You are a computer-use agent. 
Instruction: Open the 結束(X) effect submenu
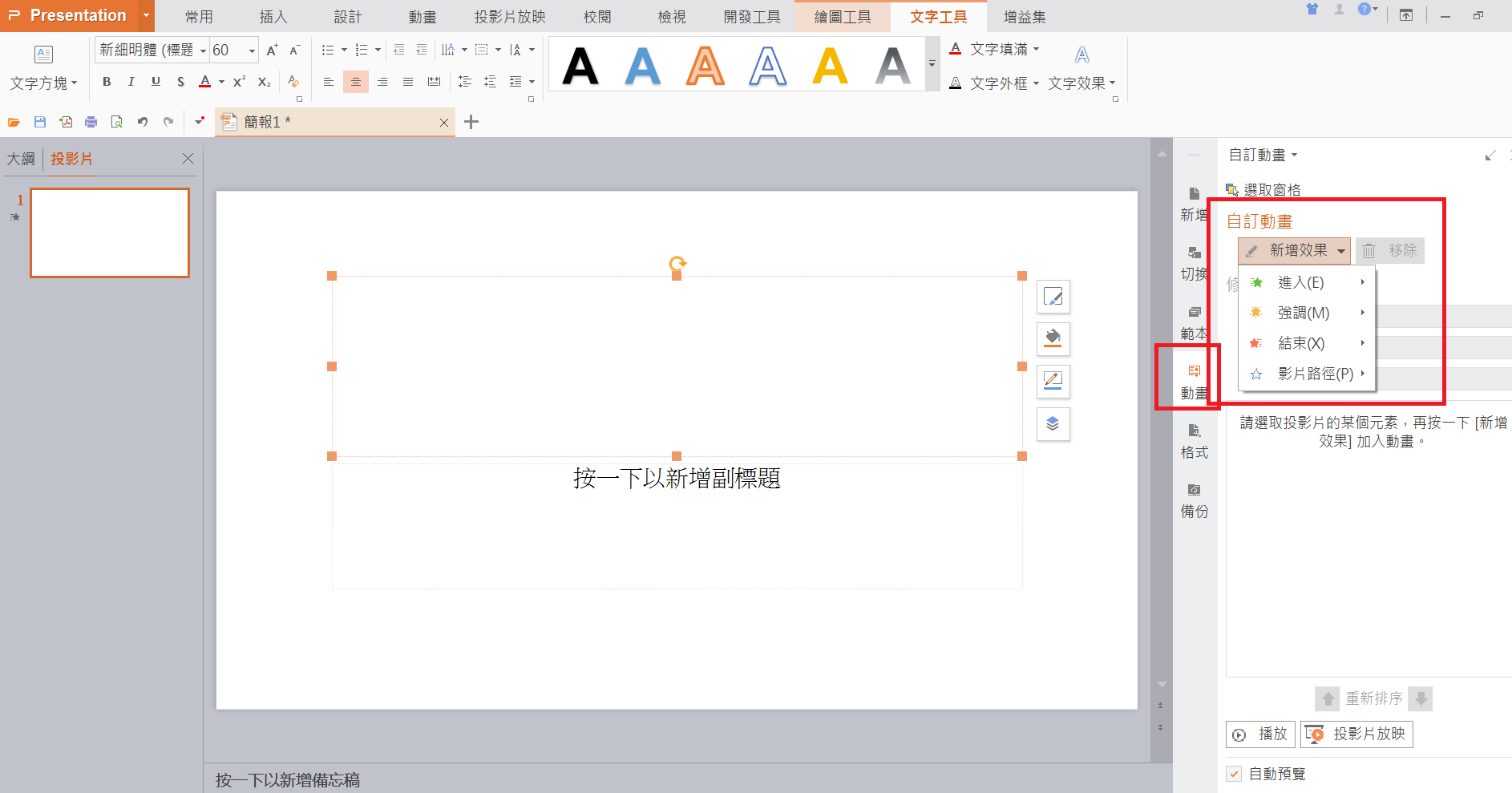[x=1307, y=343]
